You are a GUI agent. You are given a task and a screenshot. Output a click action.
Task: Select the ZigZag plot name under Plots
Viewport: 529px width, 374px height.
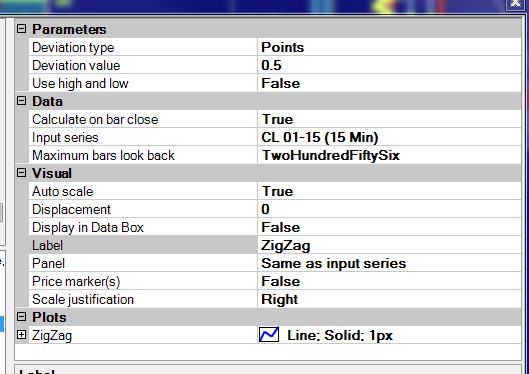[x=52, y=336]
